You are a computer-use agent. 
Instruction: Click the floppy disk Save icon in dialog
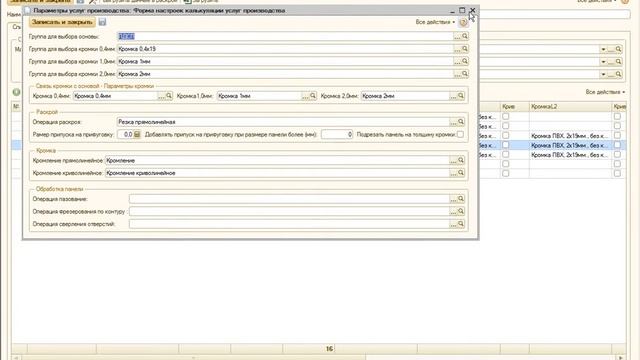102,22
